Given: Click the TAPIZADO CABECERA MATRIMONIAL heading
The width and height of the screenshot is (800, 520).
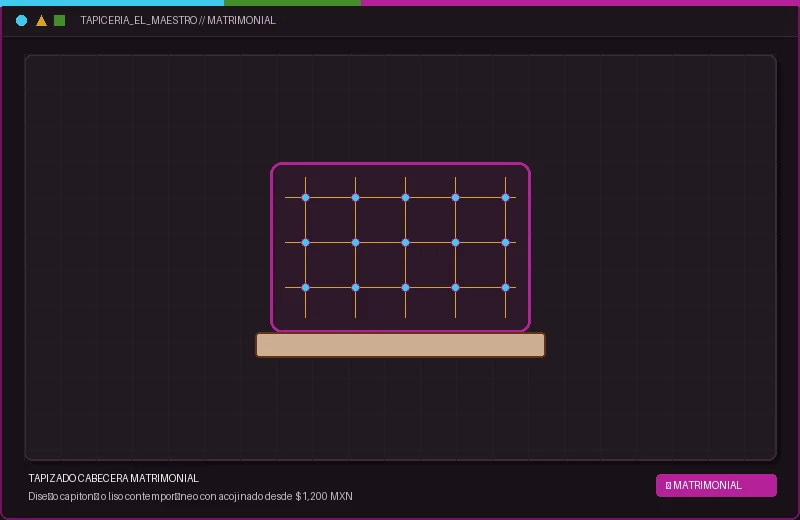Looking at the screenshot, I should point(113,478).
